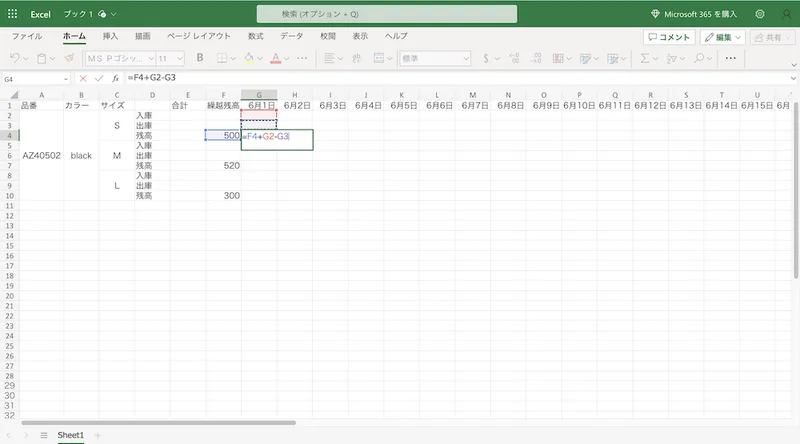The width and height of the screenshot is (800, 444).
Task: Click Merge cells icon
Action: (x=379, y=58)
